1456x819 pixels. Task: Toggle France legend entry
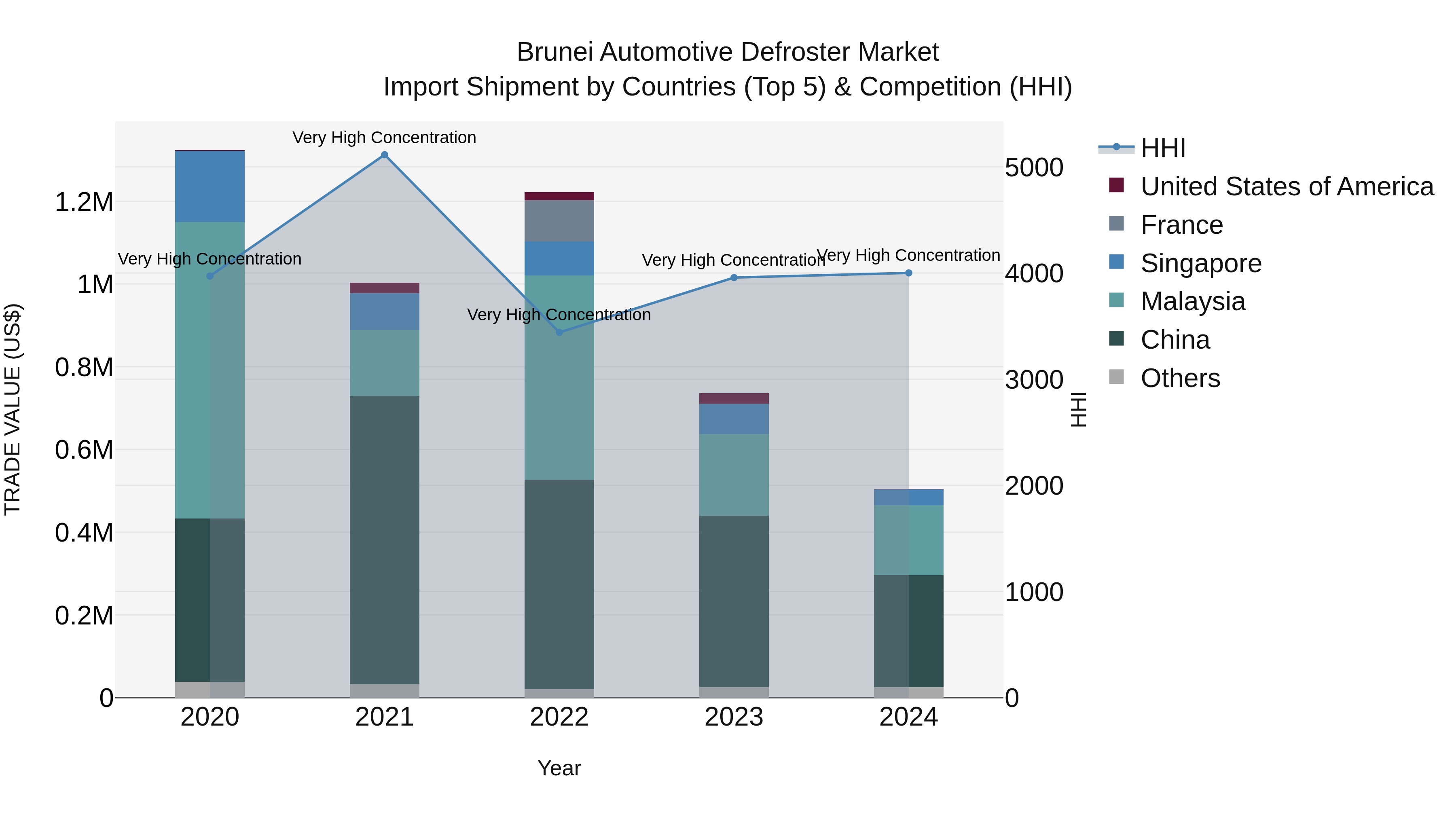[1166, 225]
